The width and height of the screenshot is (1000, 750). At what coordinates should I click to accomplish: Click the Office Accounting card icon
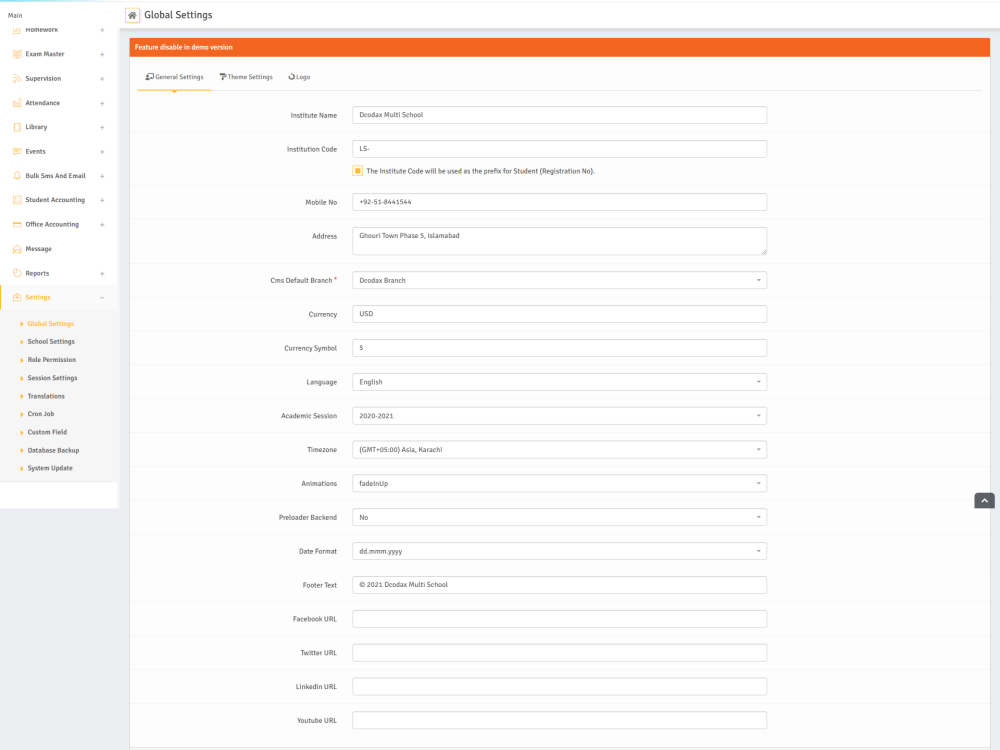17,224
